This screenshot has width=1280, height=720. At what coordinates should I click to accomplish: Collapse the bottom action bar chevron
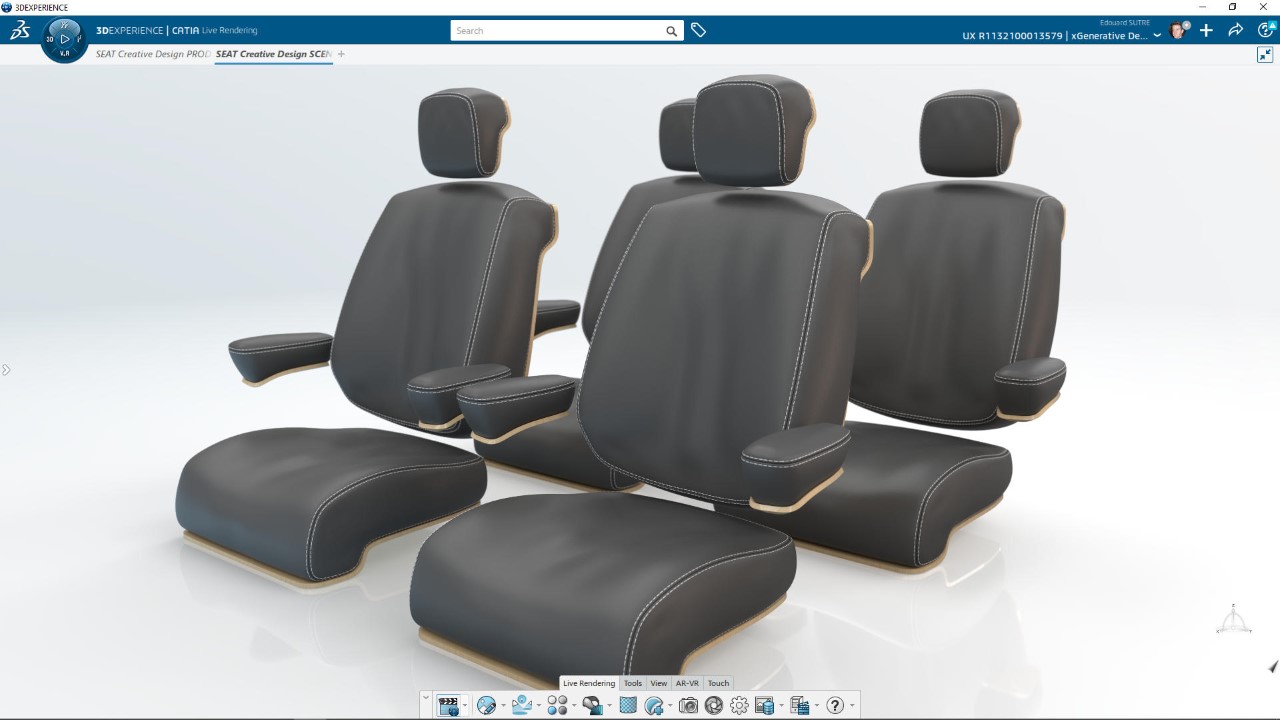tap(426, 697)
